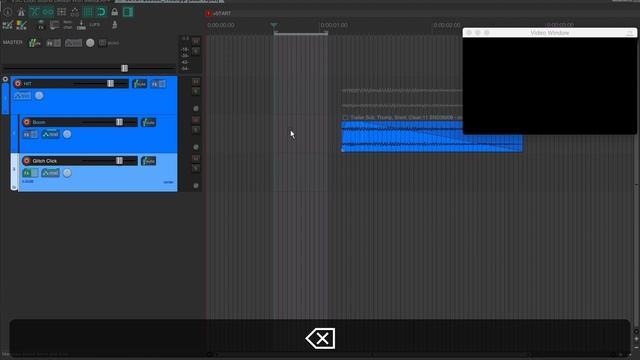
Task: Click the Boom track pan knob
Action: [x=67, y=134]
